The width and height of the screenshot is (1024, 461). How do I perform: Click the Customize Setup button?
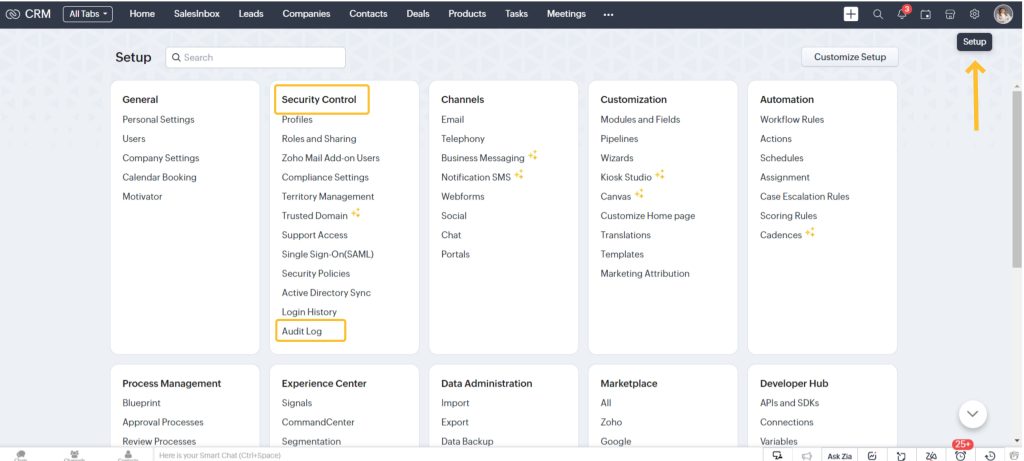pos(850,57)
